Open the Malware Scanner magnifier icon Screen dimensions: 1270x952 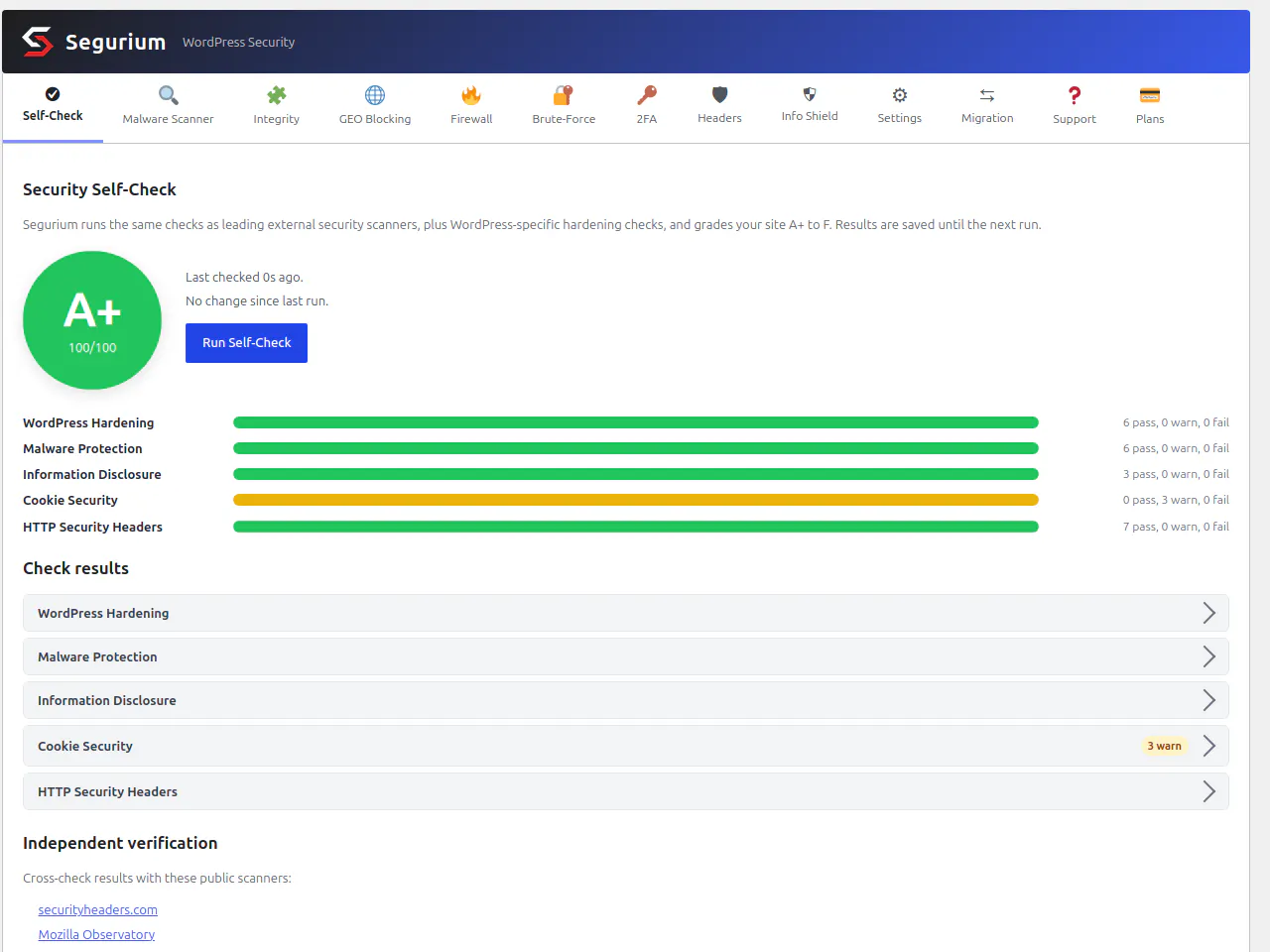coord(169,95)
